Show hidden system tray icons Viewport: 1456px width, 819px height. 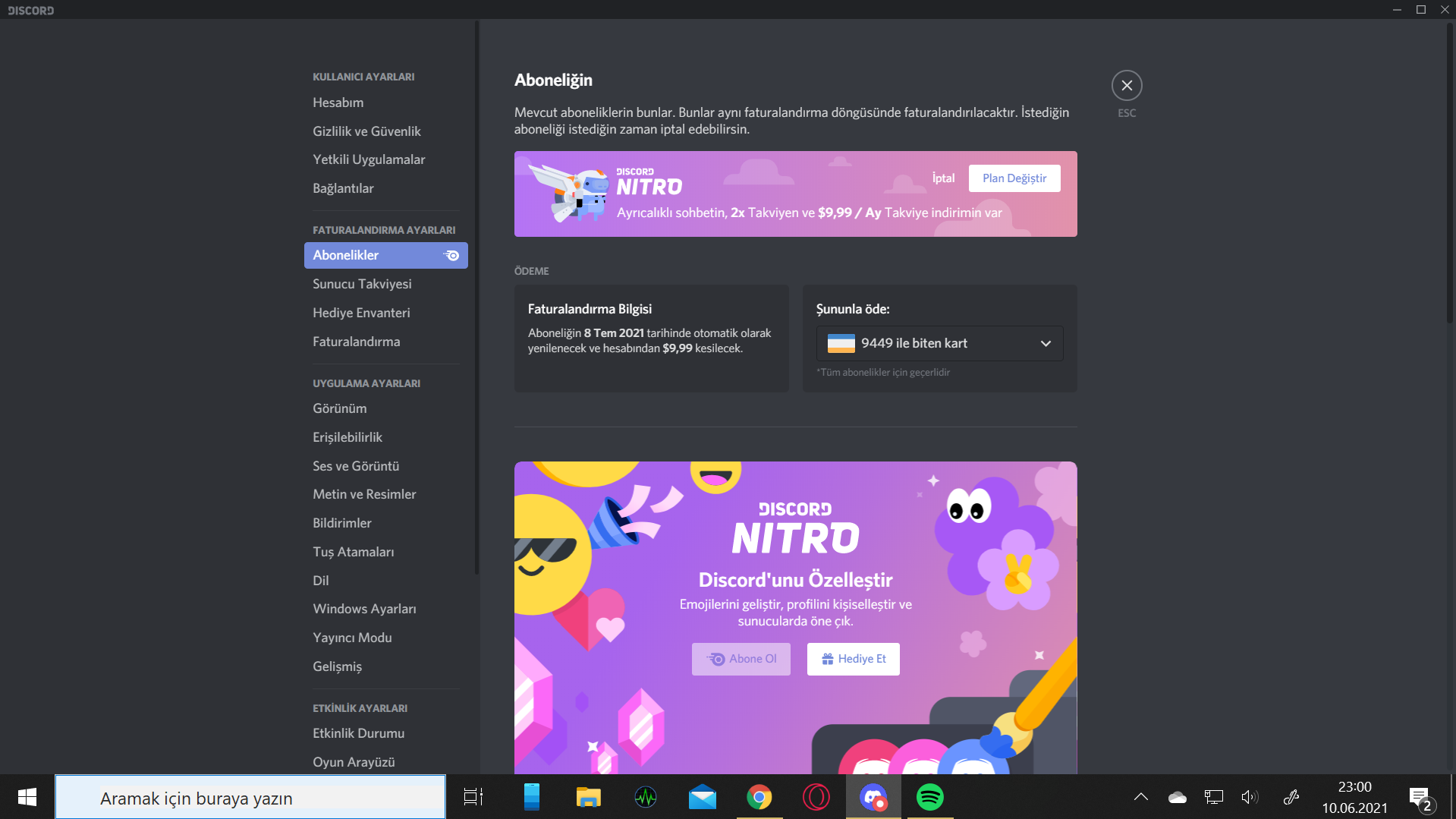click(1140, 797)
